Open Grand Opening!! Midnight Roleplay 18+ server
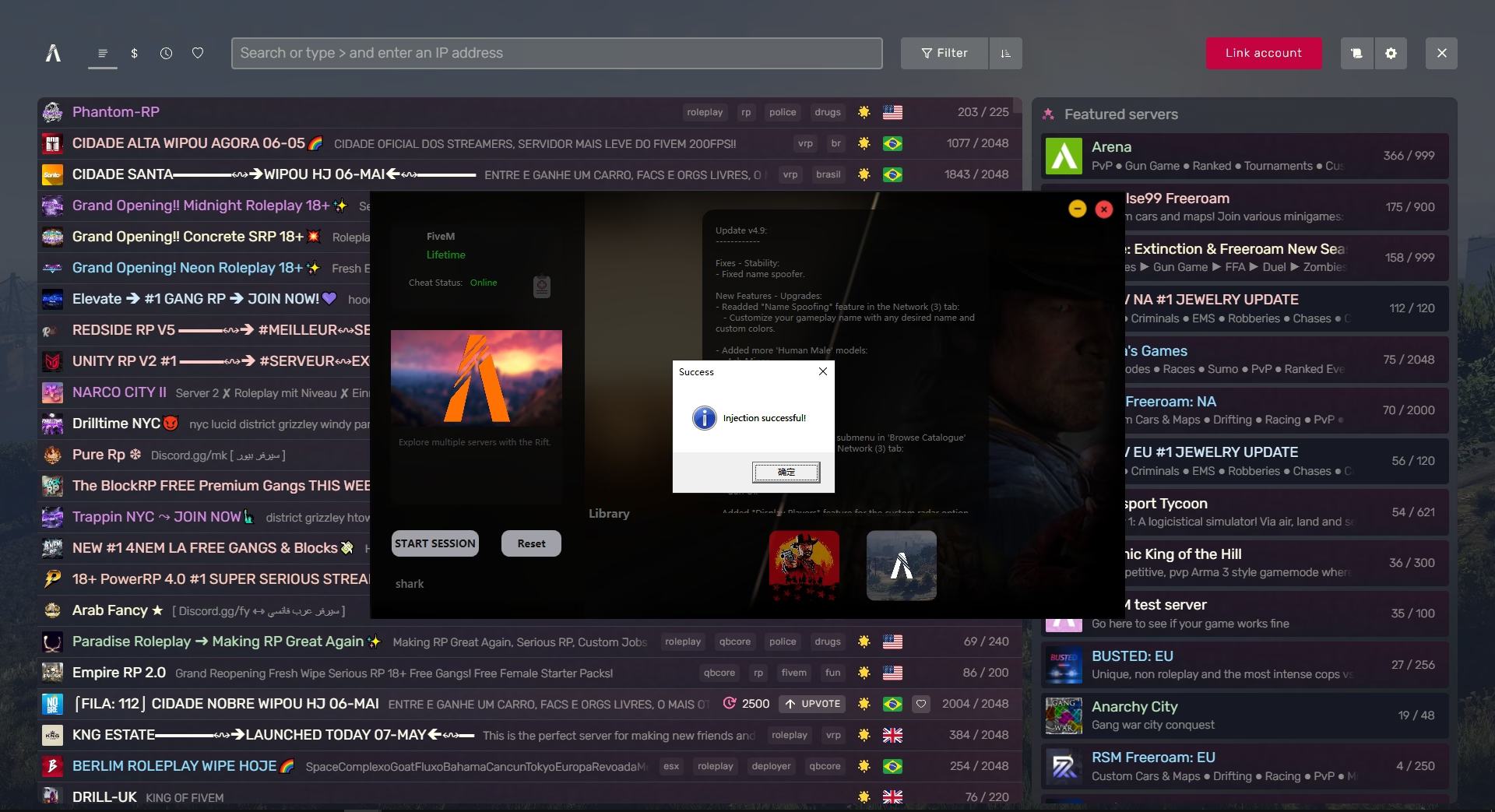 (201, 206)
